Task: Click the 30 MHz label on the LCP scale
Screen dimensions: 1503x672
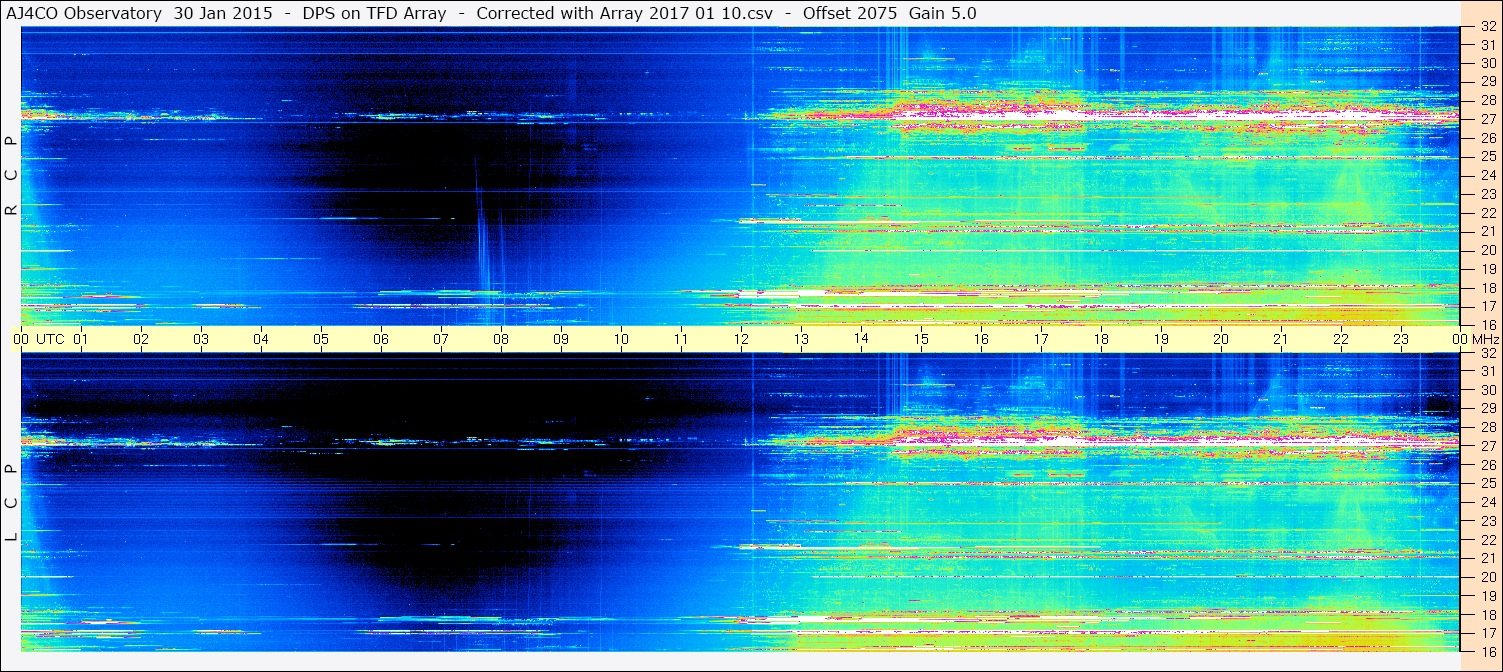Action: (1486, 390)
